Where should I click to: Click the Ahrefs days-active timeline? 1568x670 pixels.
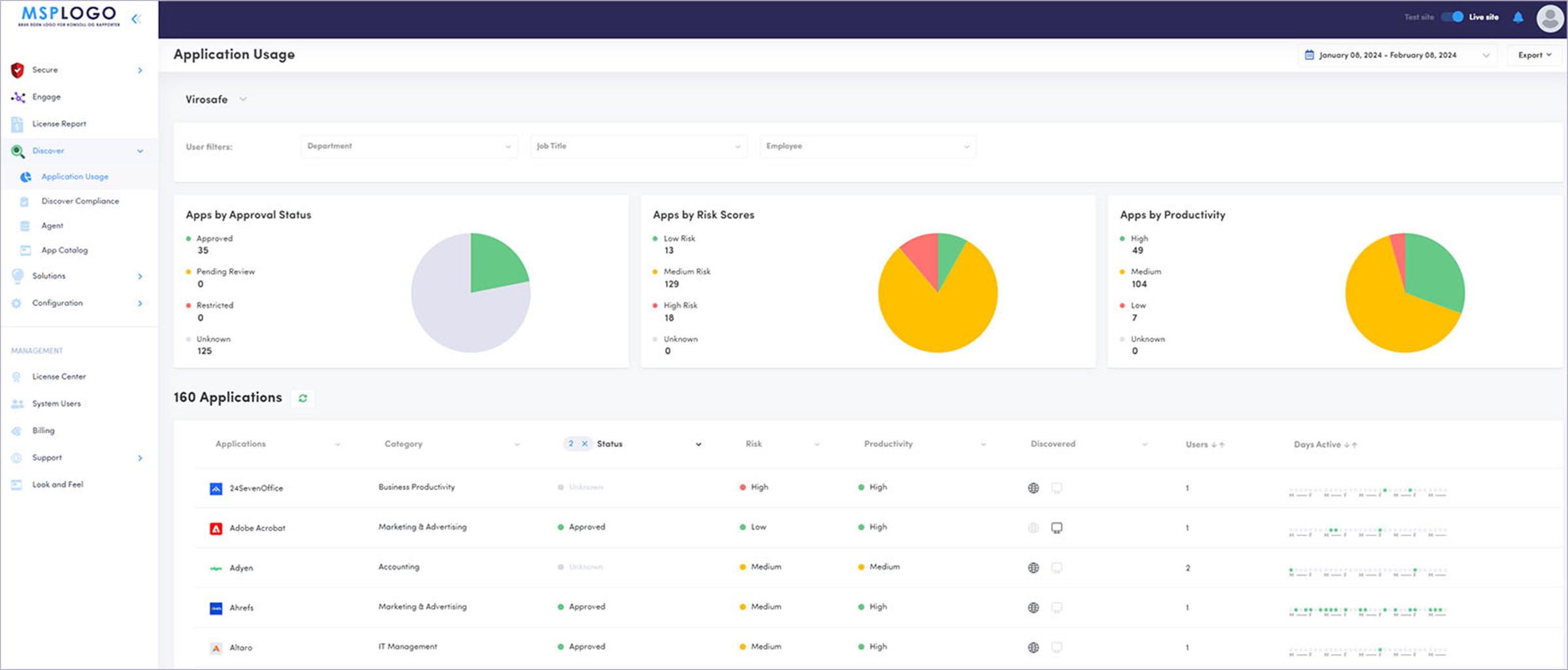1368,611
